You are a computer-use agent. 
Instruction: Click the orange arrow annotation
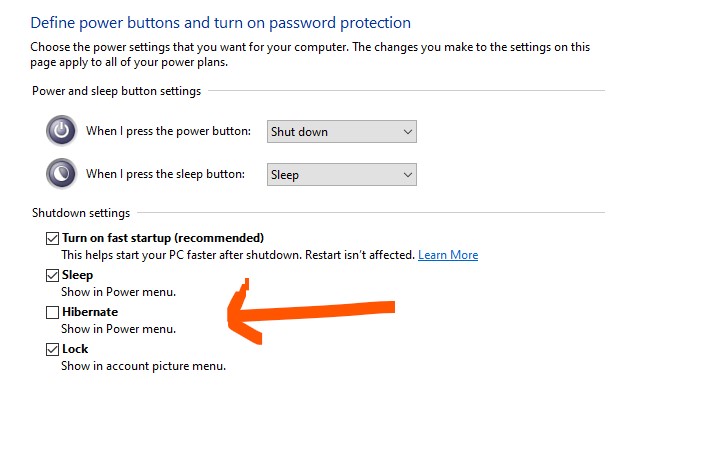tap(311, 311)
